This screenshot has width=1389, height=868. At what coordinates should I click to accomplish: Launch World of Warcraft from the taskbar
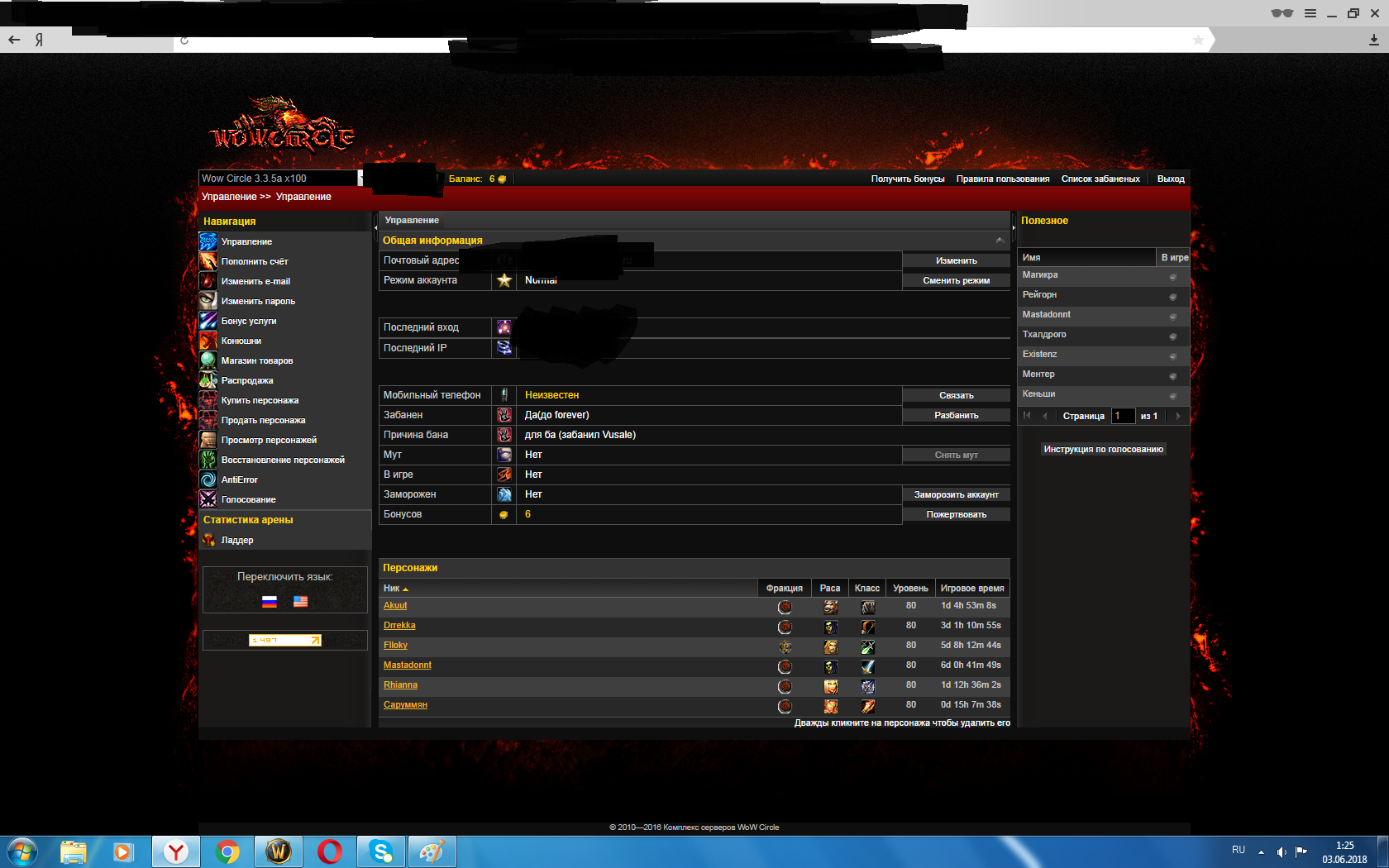pyautogui.click(x=278, y=851)
